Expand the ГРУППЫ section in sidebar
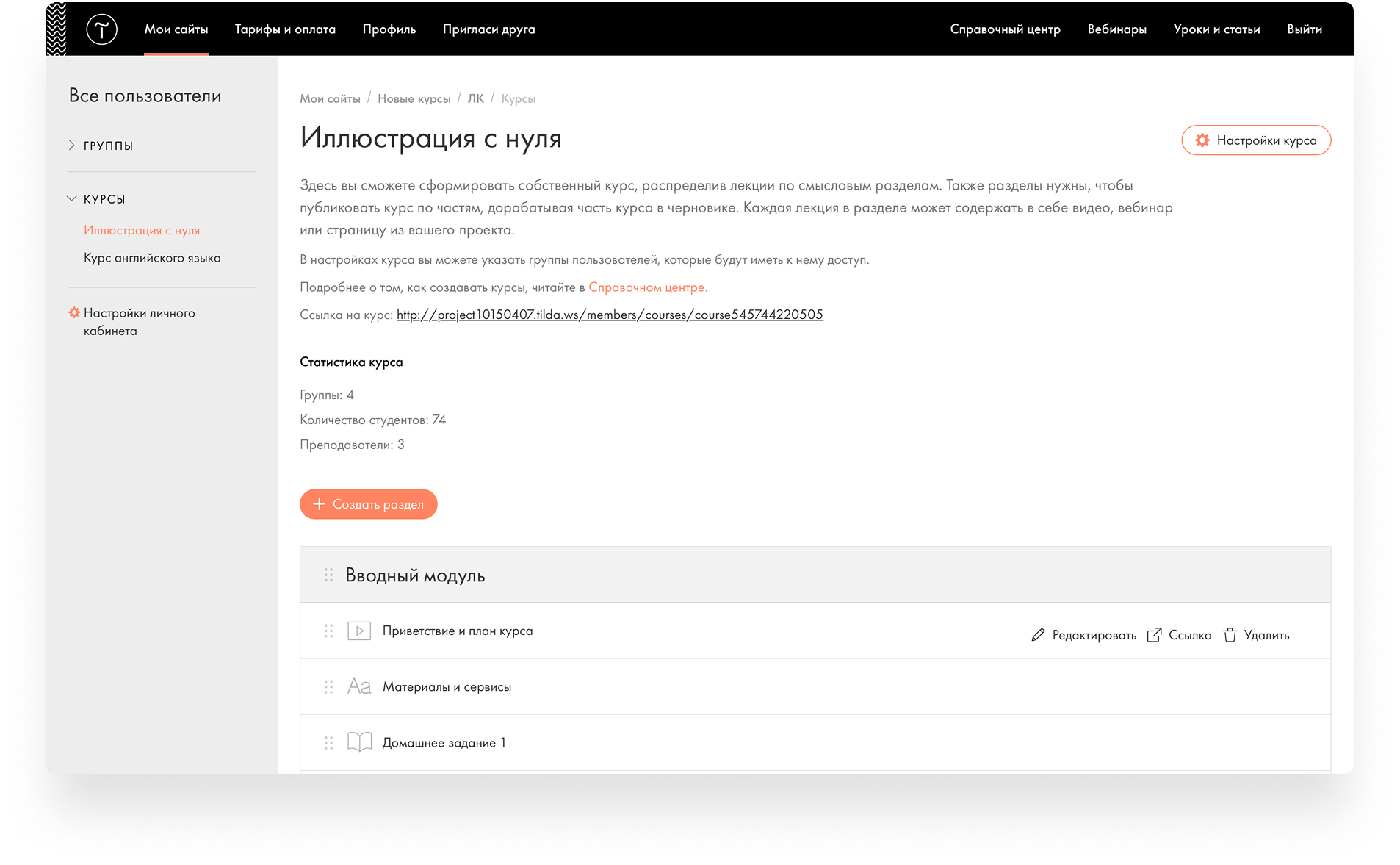This screenshot has width=1400, height=865. (x=72, y=146)
